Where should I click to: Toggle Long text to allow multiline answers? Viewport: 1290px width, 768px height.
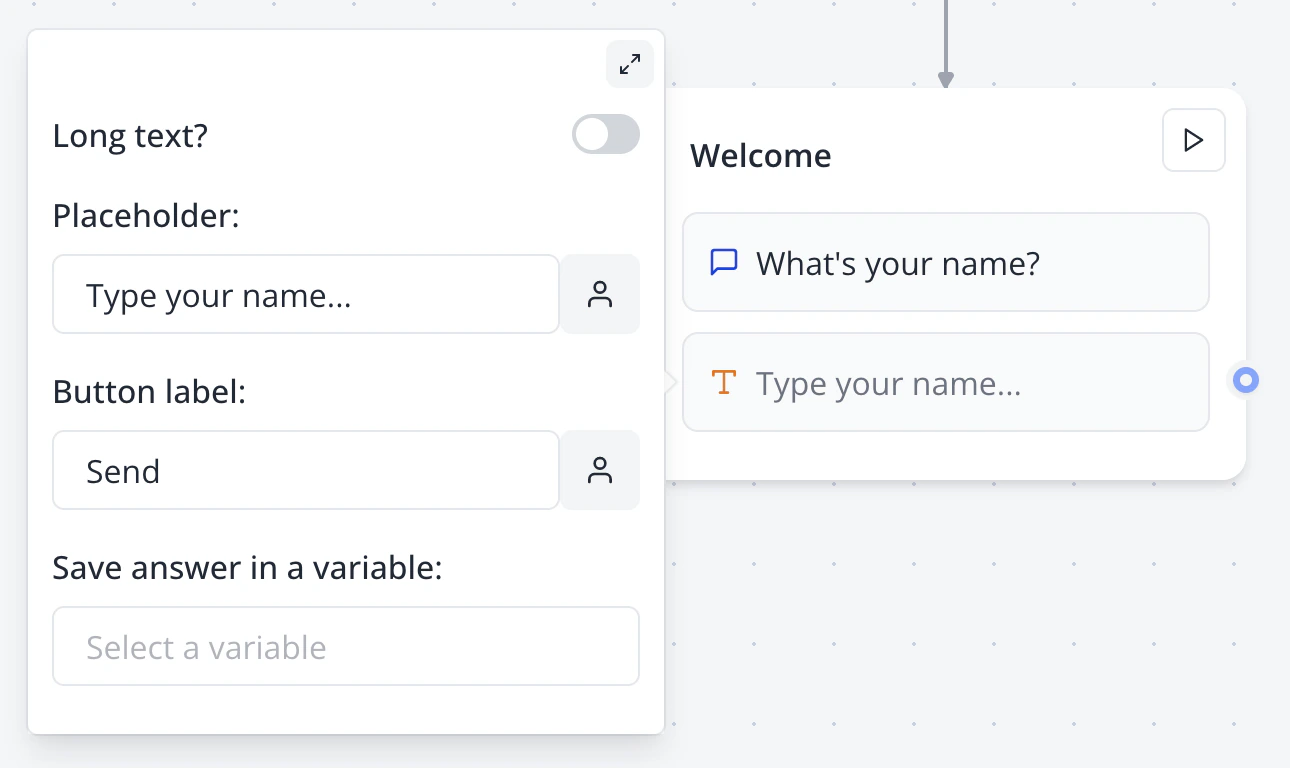605,134
